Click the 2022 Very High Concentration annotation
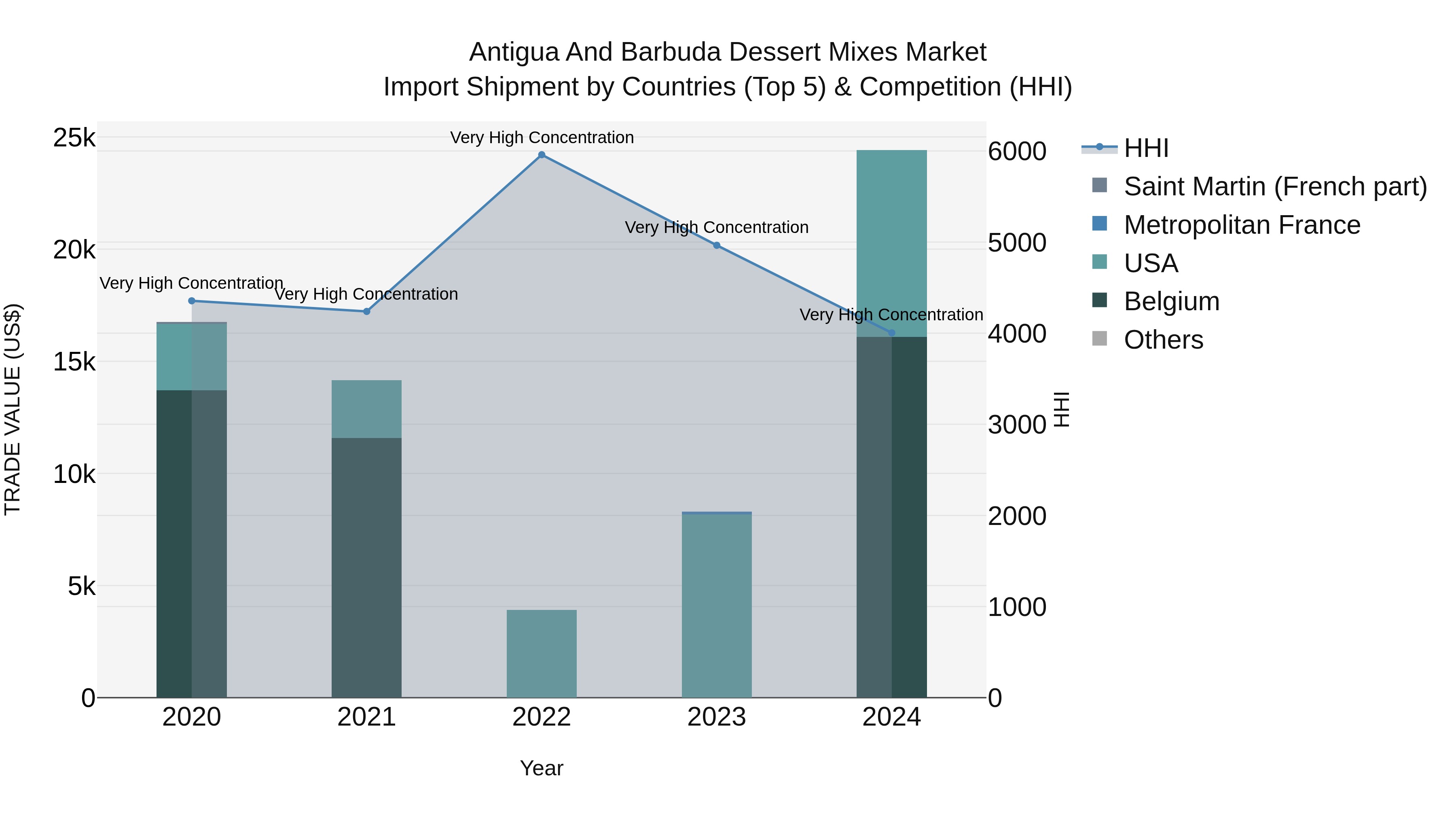The width and height of the screenshot is (1456, 819). (x=542, y=138)
